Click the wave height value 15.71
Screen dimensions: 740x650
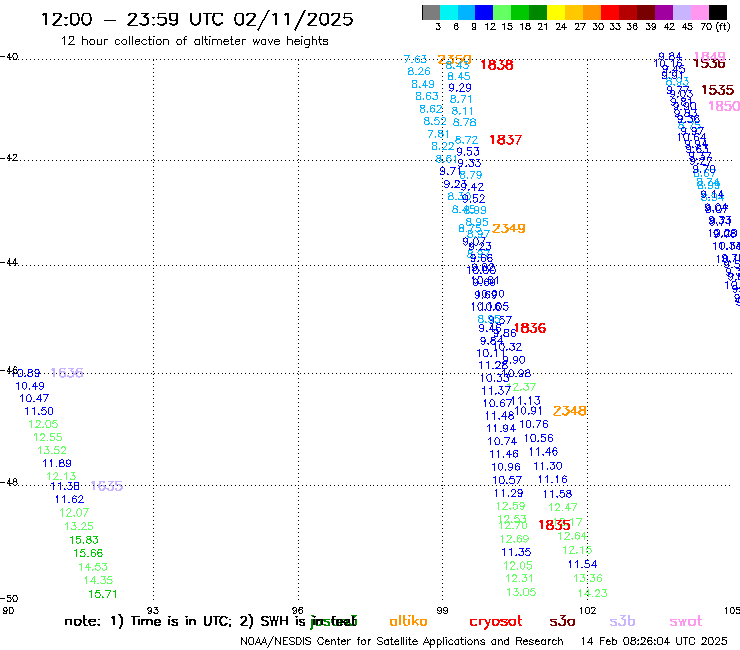point(102,594)
